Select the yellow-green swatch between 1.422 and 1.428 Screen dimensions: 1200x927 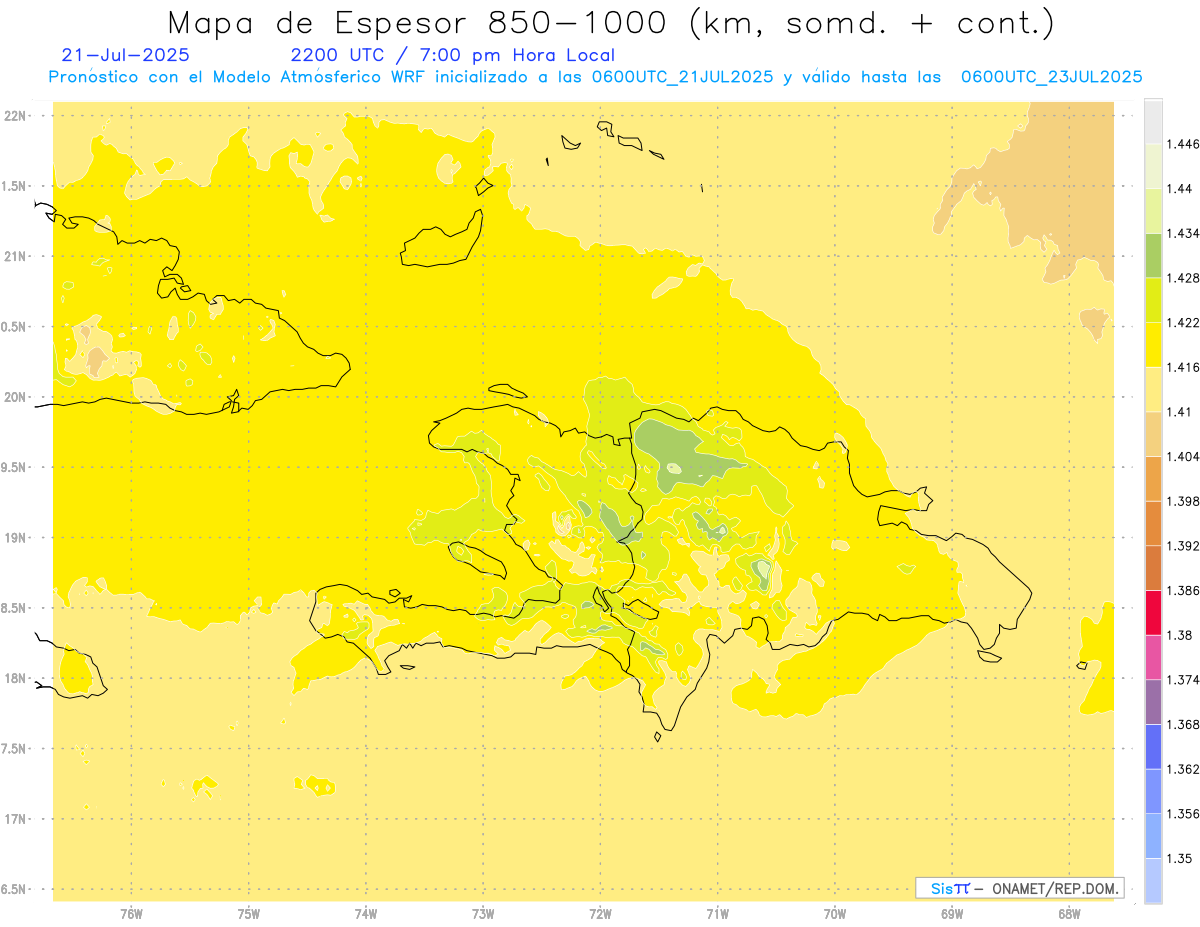coord(1153,300)
